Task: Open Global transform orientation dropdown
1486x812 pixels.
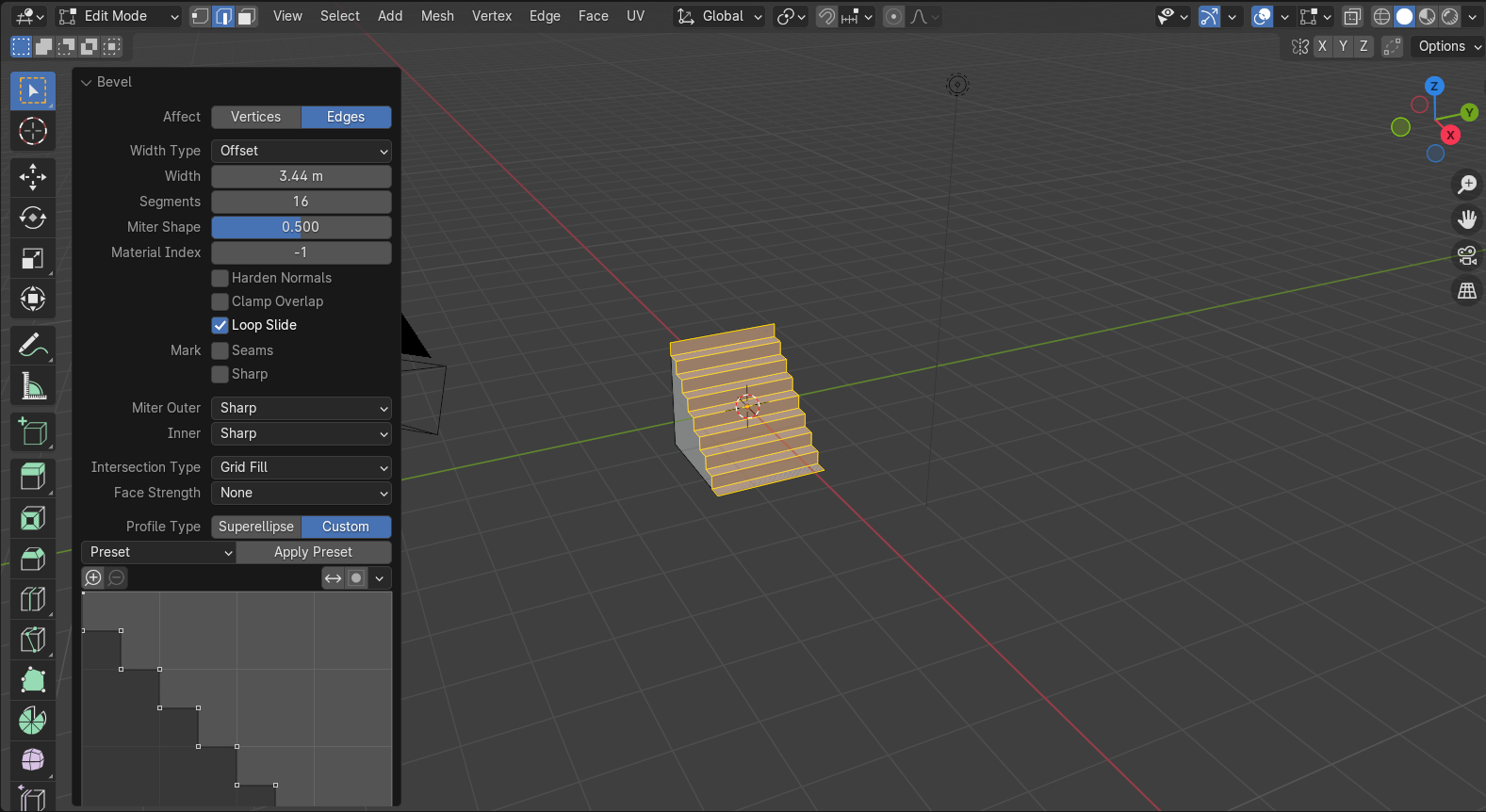Action: click(x=720, y=16)
